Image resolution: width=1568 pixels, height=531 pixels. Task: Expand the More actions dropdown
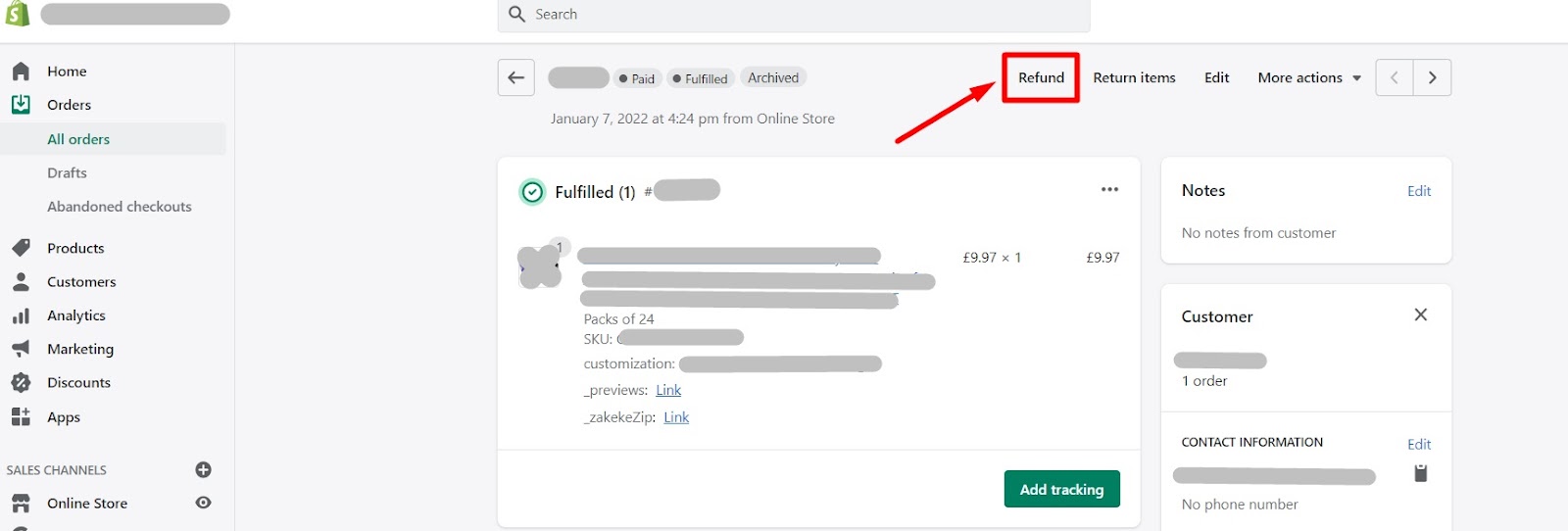point(1309,77)
